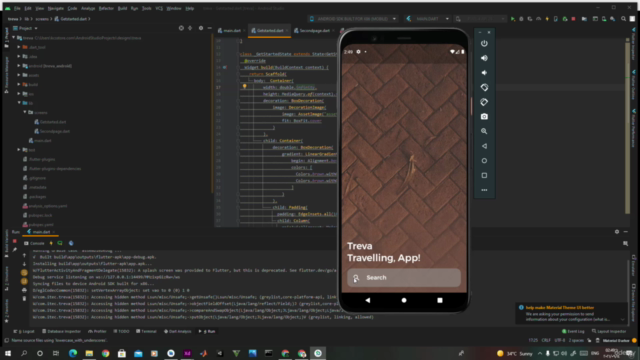Rotate emulator left icon
The image size is (640, 360).
[x=484, y=87]
